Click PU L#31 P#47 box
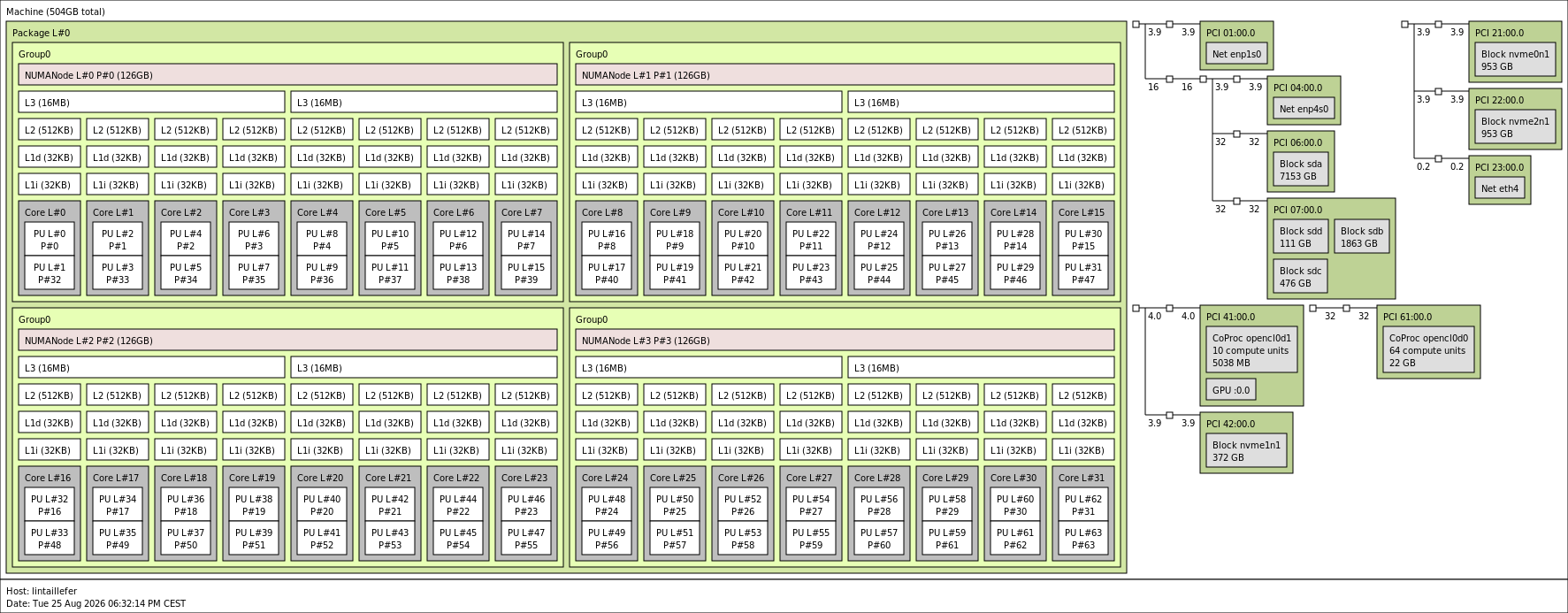1568x613 pixels. coord(1083,273)
